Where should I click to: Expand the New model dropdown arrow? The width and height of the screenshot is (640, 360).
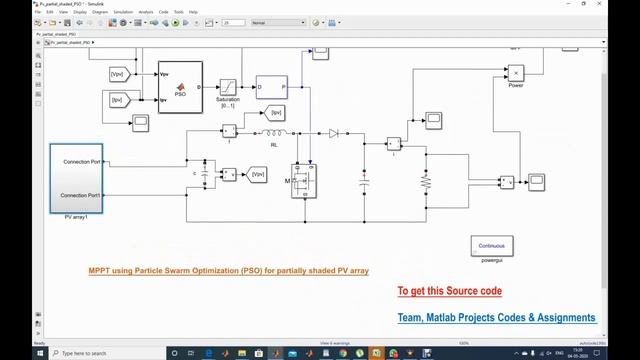44,23
